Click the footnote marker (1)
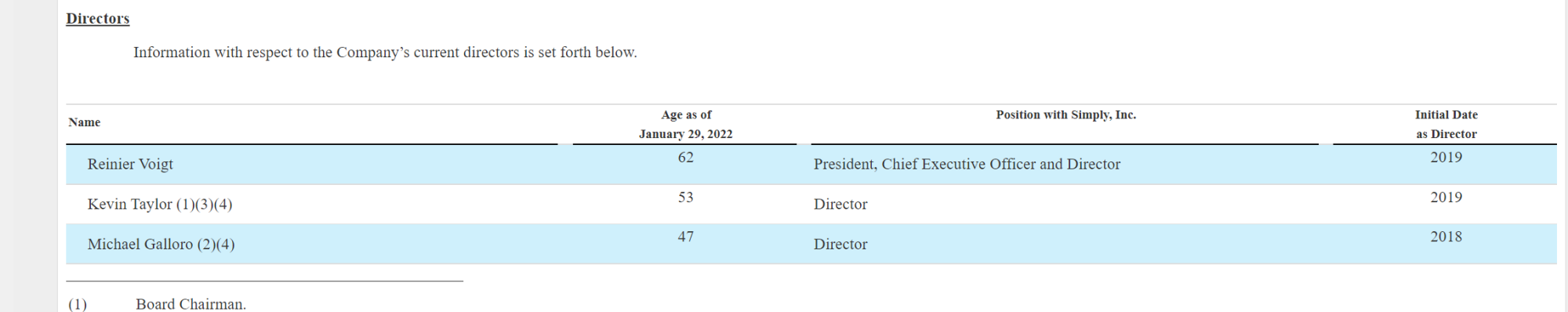The height and width of the screenshot is (312, 1568). (78, 304)
